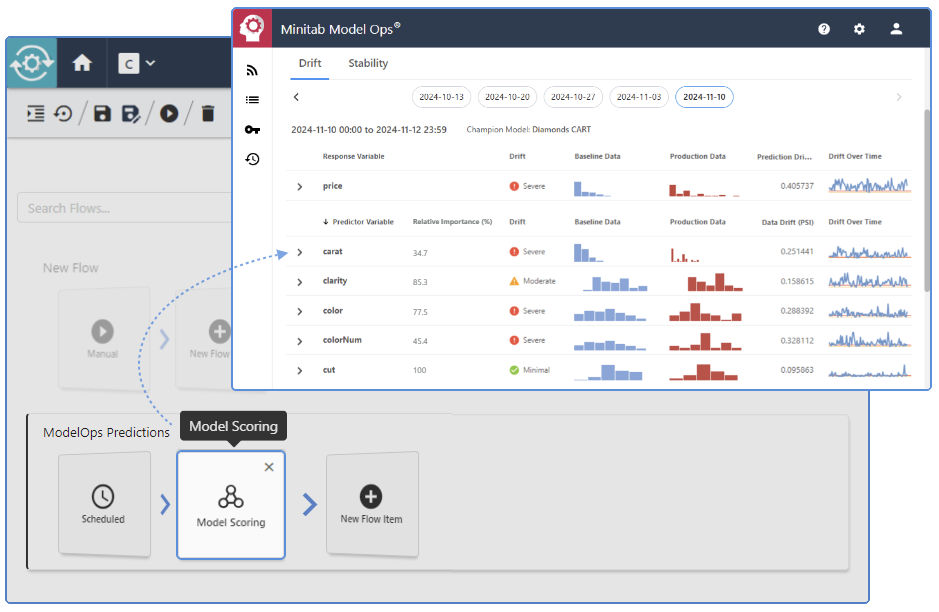Select the Drift tab
This screenshot has height=612, width=939.
pos(310,62)
